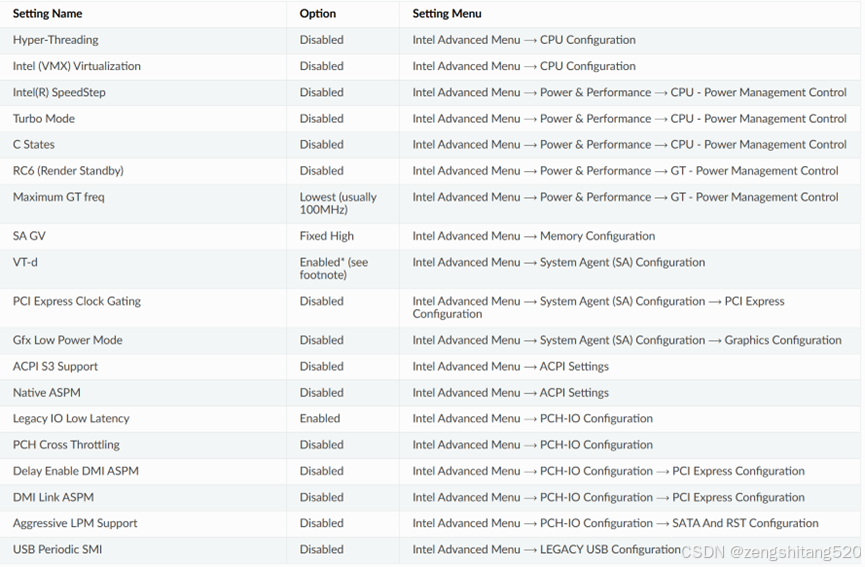The image size is (865, 567).
Task: Select the 'LEGACY USB Configuration' menu path
Action: 547,550
